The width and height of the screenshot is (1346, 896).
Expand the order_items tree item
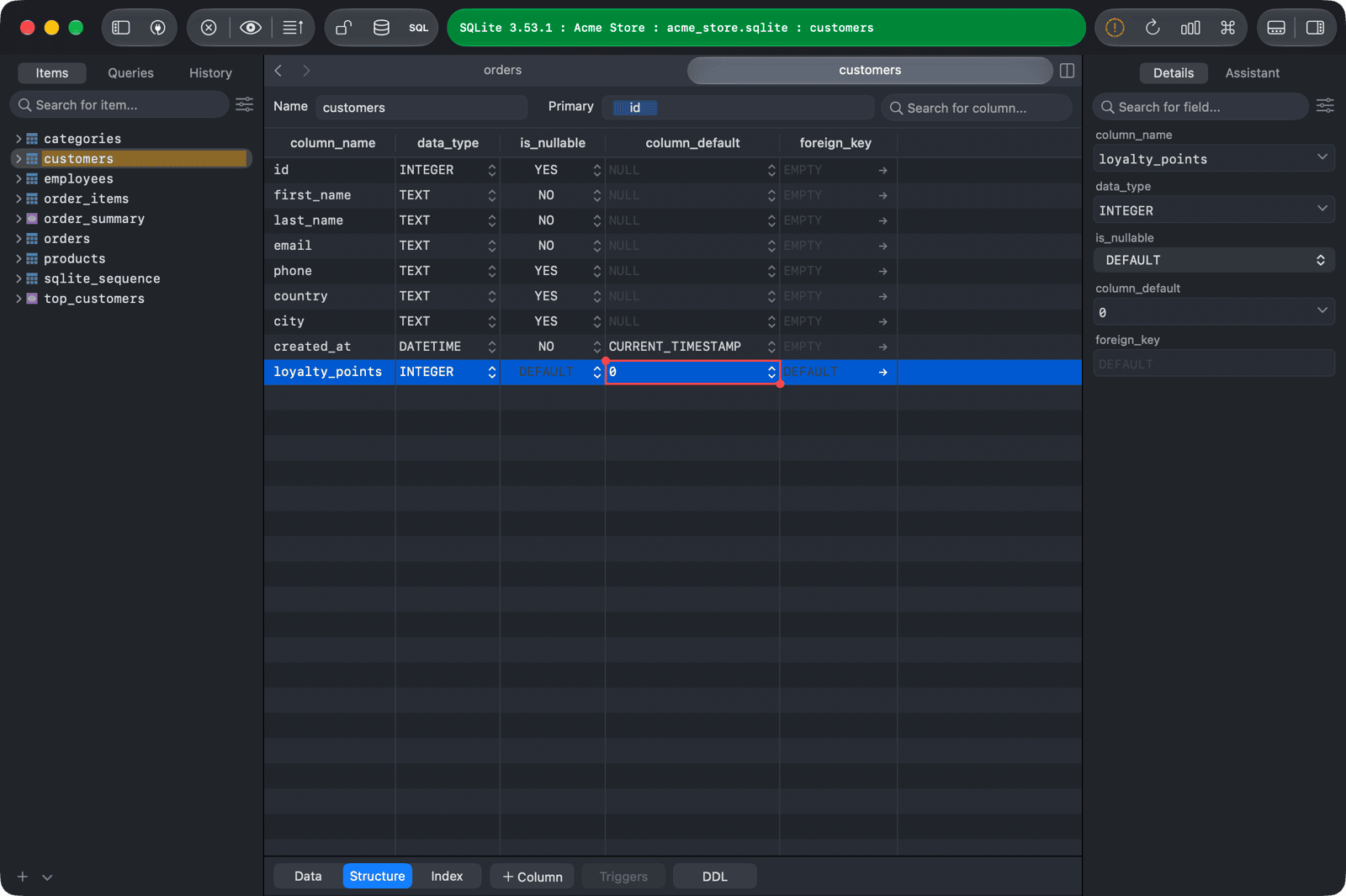tap(19, 199)
